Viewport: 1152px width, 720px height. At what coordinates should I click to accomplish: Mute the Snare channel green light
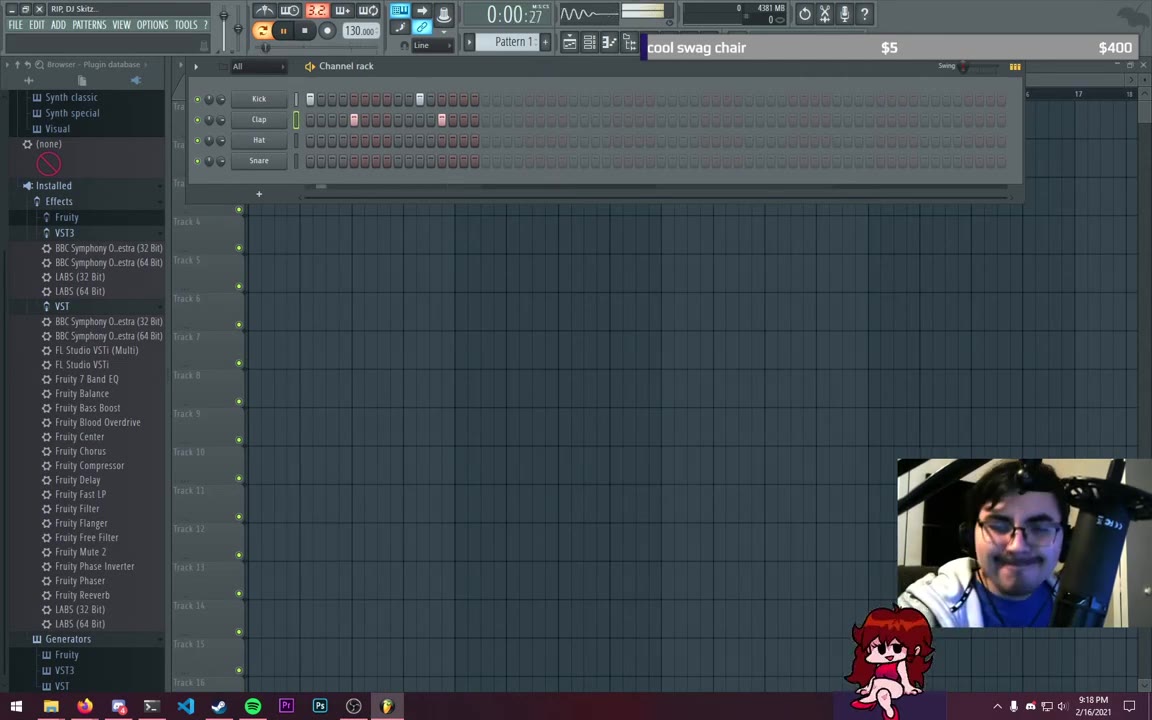coord(197,161)
